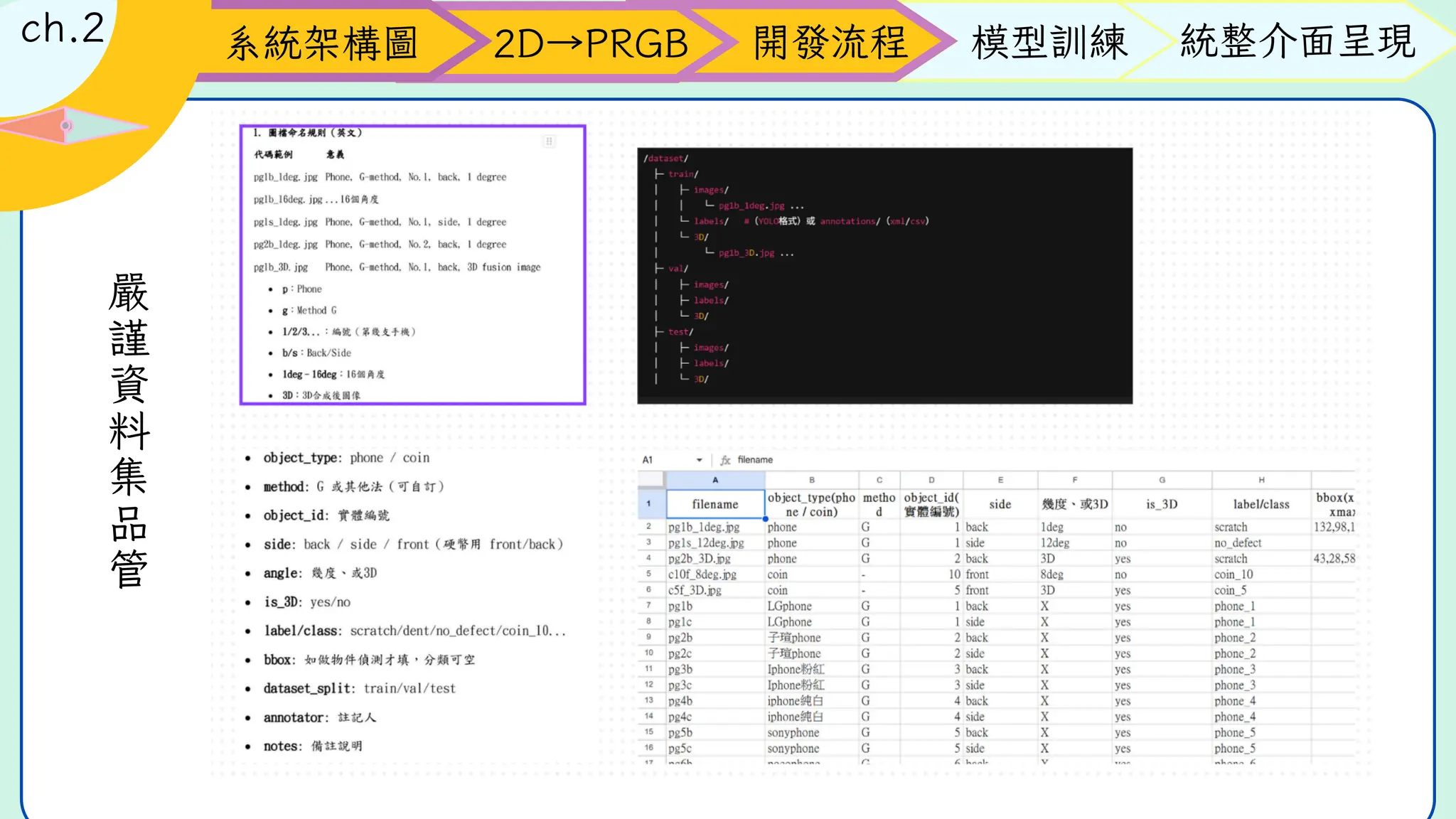The image size is (1456, 819).
Task: Click the 'test/' folder in directory tree
Action: 680,332
